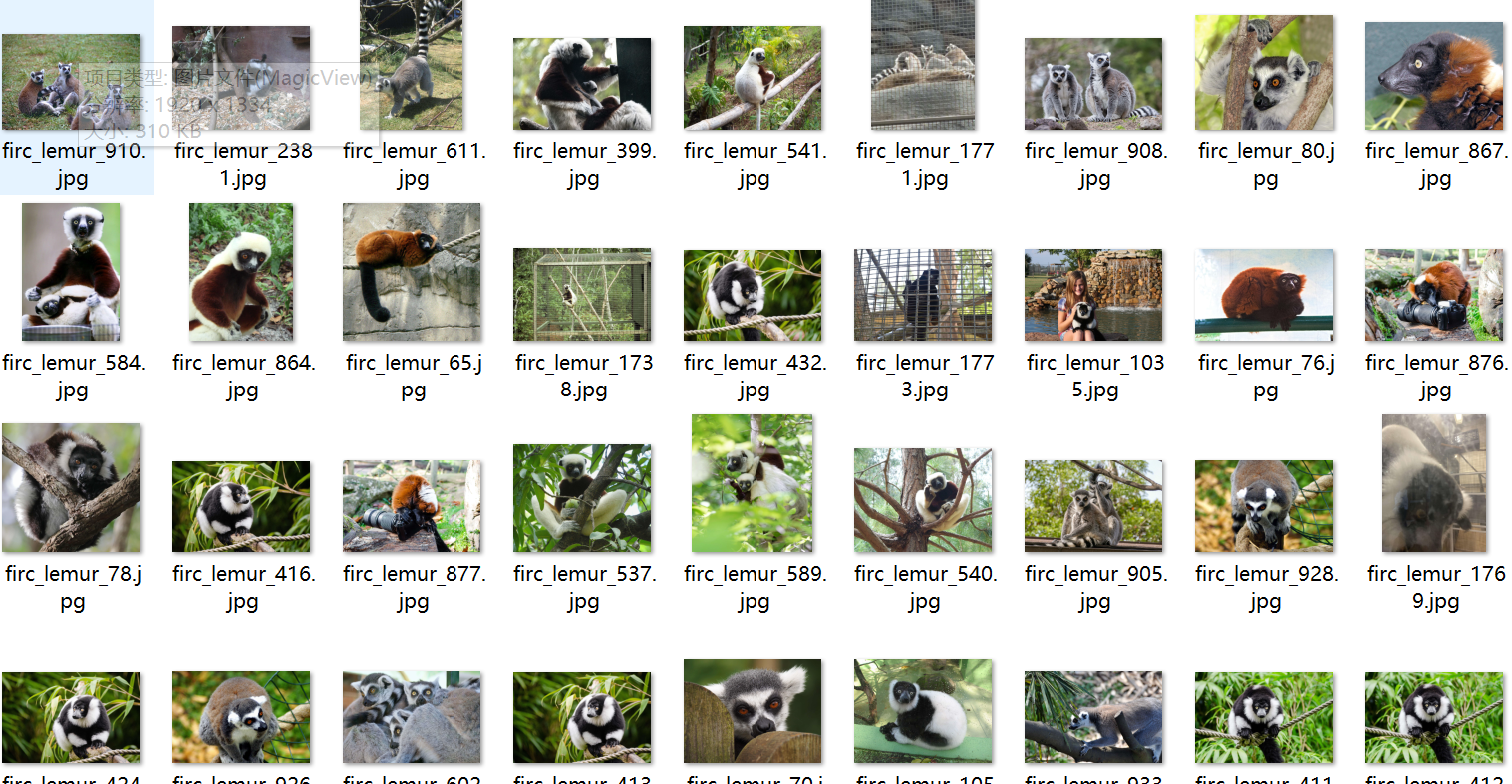Select firc_lemur_905.jpg file
Screen dimensions: 1512x784
[1093, 506]
